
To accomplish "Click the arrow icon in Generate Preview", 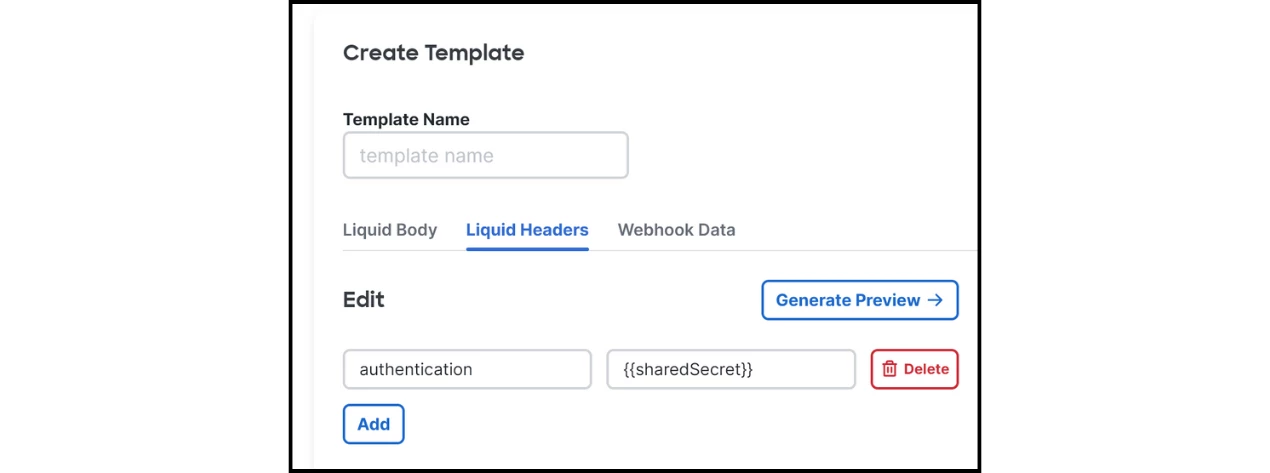I will coord(935,300).
